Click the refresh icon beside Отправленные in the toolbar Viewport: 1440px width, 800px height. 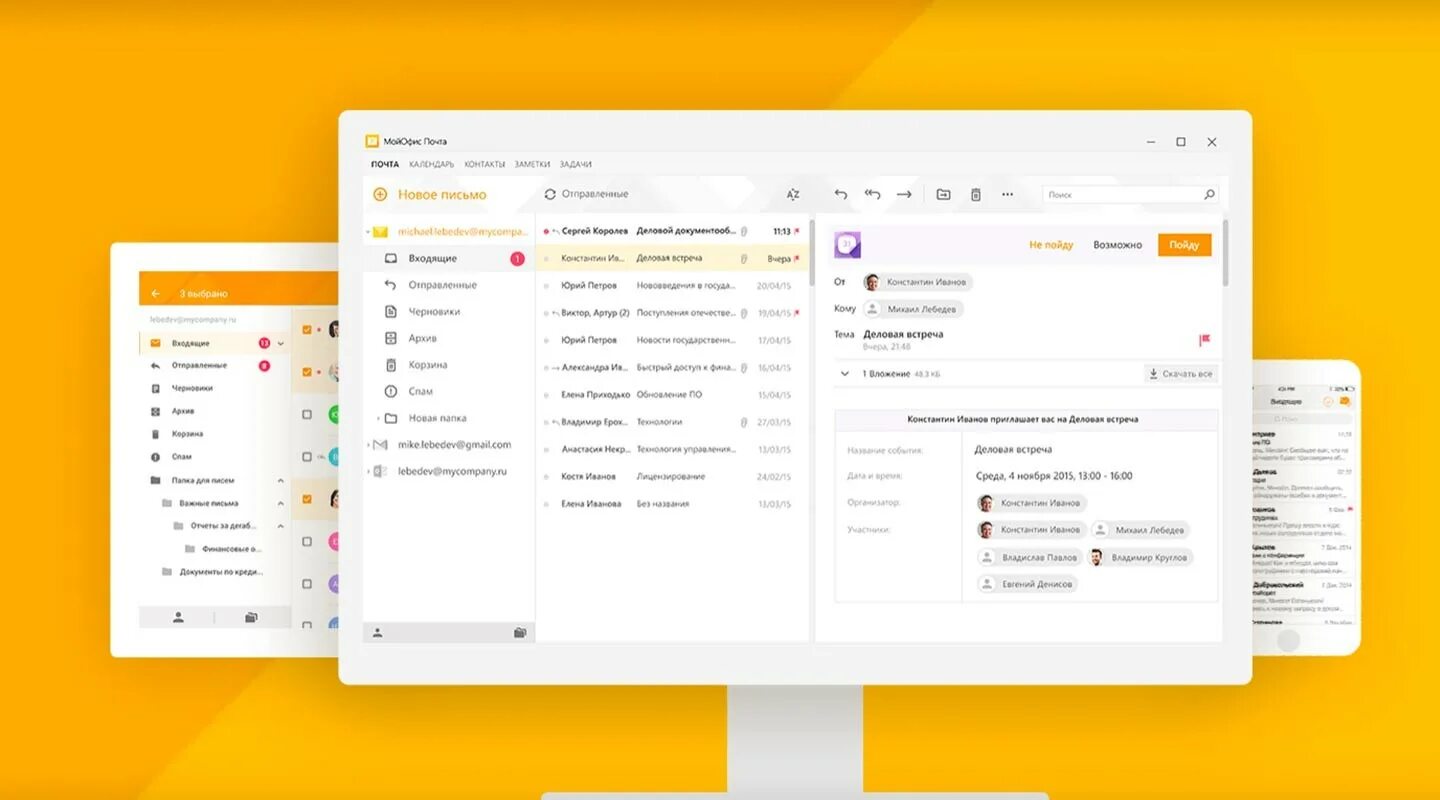click(x=550, y=194)
